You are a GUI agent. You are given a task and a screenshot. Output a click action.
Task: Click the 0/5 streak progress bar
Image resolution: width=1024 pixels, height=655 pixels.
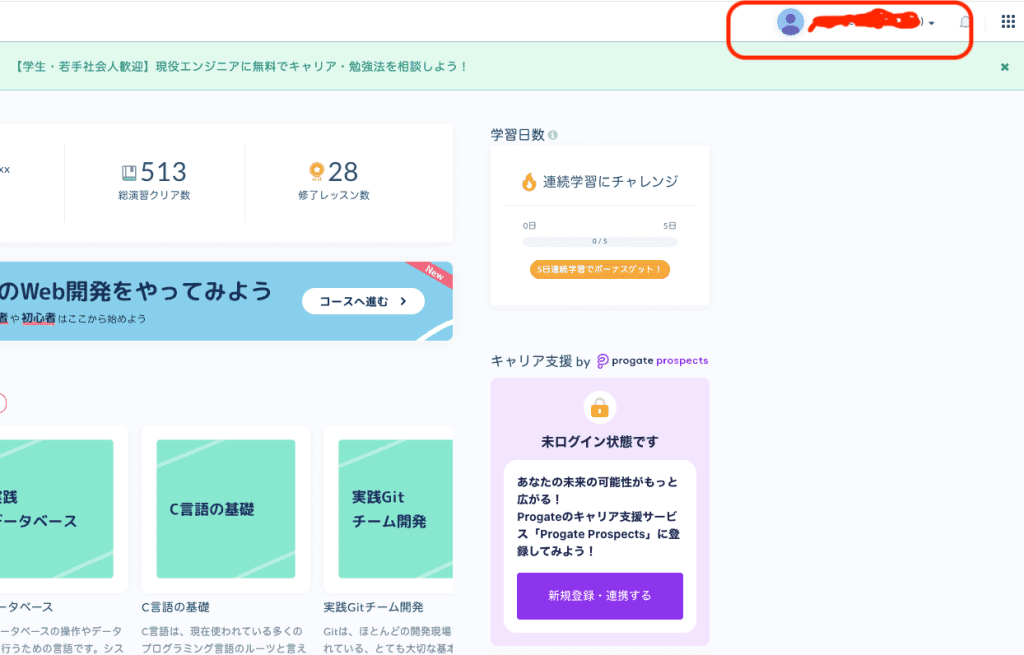click(x=600, y=242)
